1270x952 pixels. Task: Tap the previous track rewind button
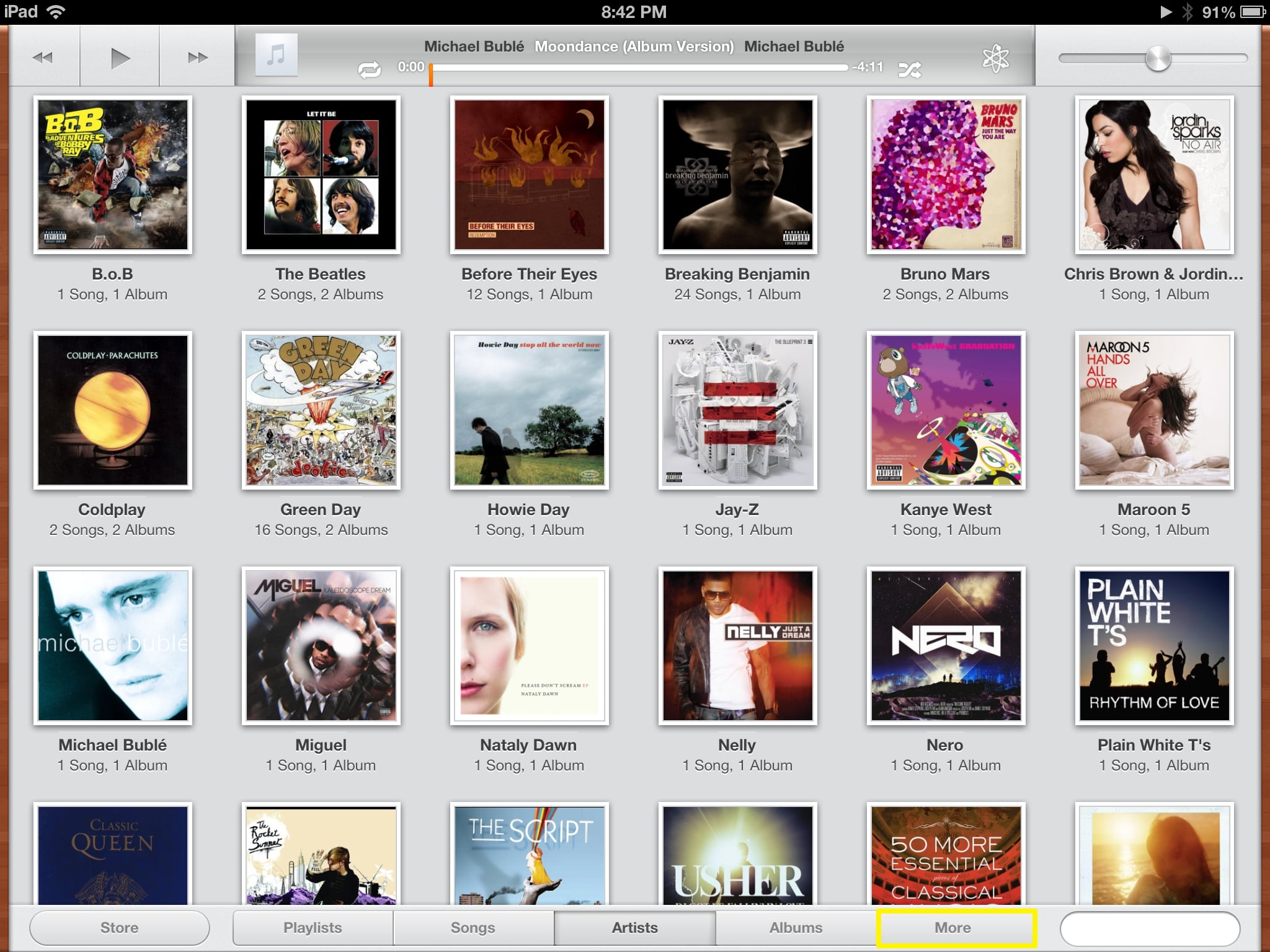click(43, 58)
